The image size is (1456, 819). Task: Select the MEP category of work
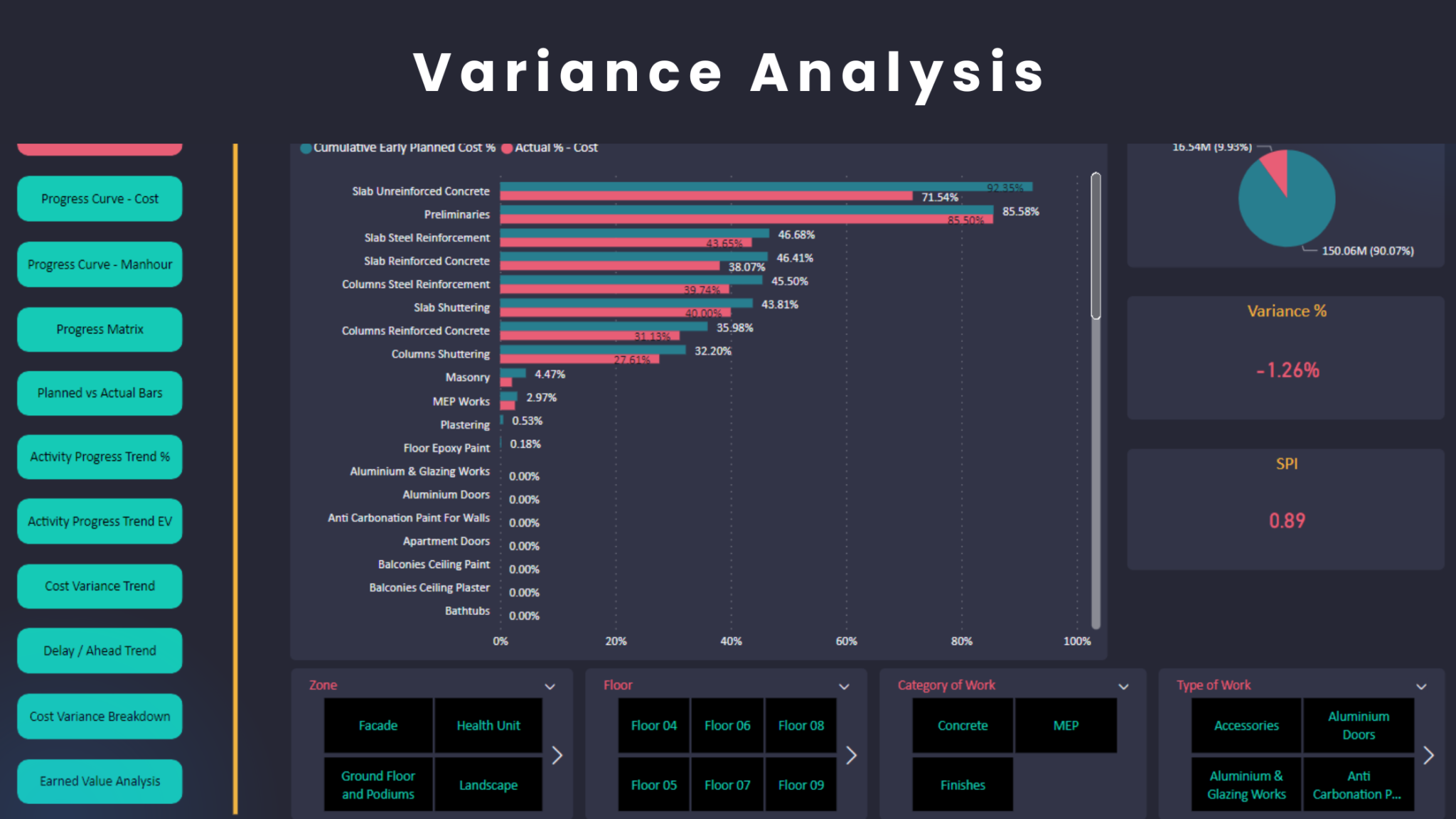[x=1066, y=725]
